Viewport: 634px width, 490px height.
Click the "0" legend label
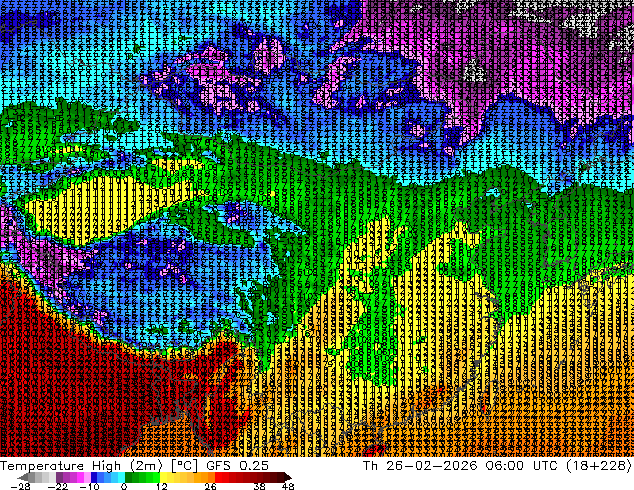click(x=124, y=486)
